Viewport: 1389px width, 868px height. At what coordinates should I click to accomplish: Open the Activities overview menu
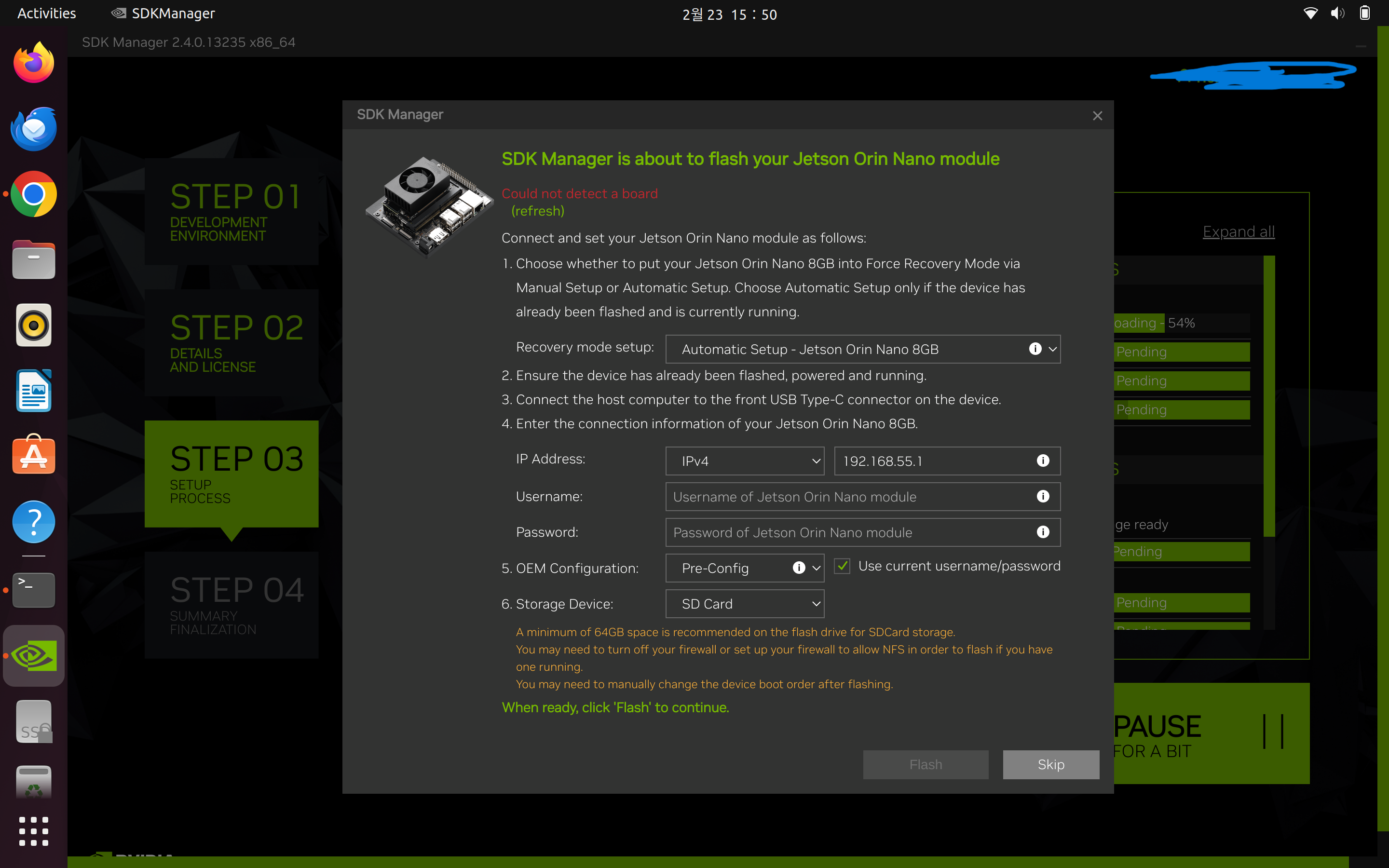point(46,13)
